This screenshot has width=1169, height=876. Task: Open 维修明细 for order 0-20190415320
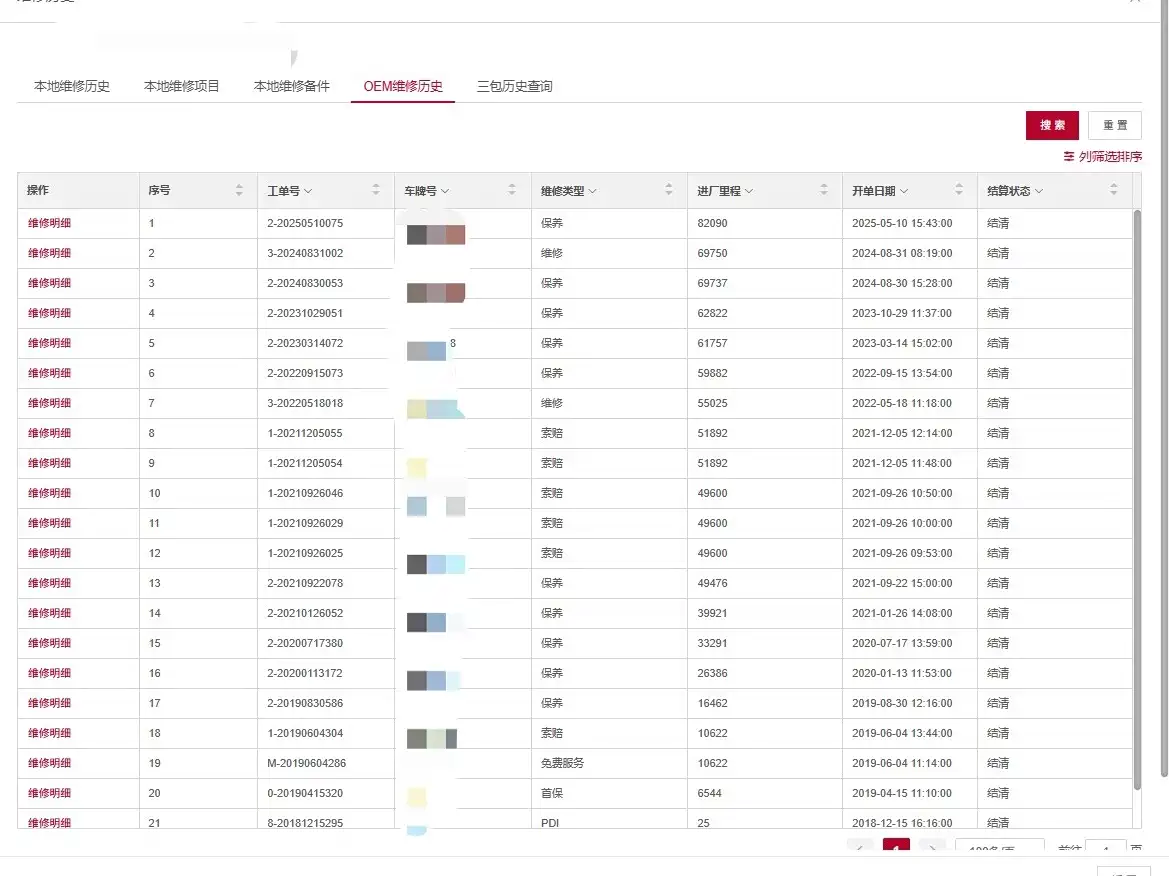[49, 793]
